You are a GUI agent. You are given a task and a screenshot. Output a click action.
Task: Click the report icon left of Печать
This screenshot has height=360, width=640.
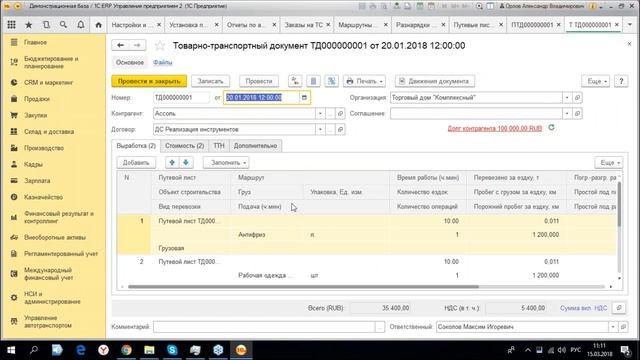point(331,81)
